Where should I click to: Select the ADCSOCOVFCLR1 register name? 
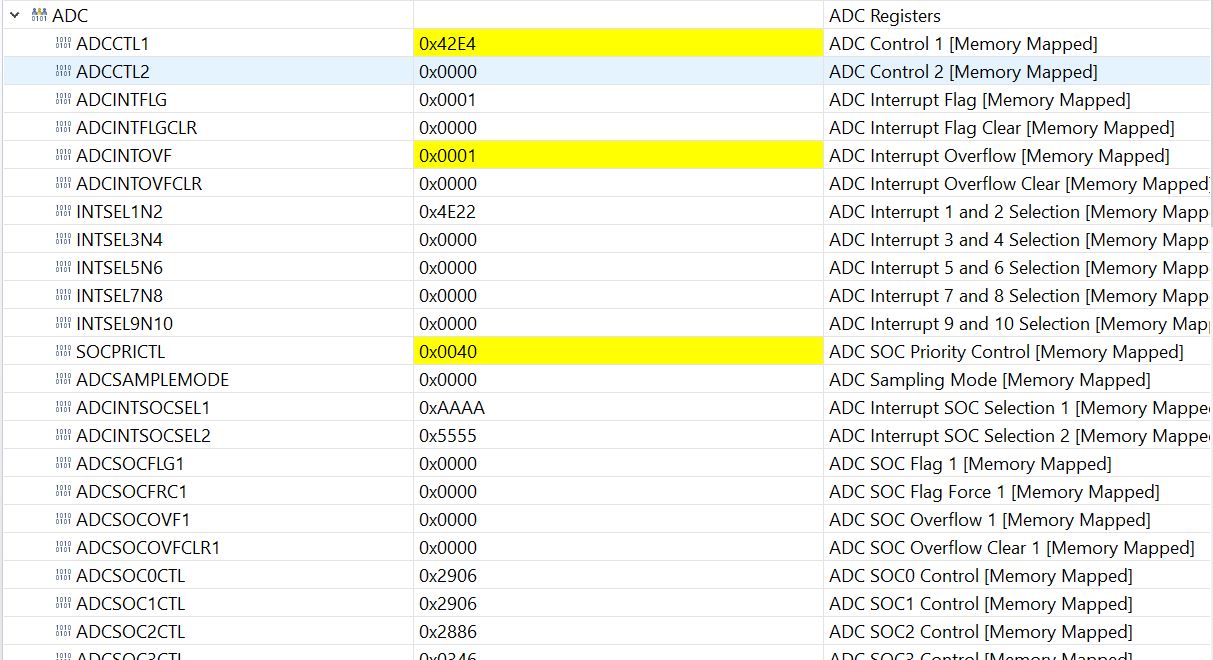click(x=148, y=548)
